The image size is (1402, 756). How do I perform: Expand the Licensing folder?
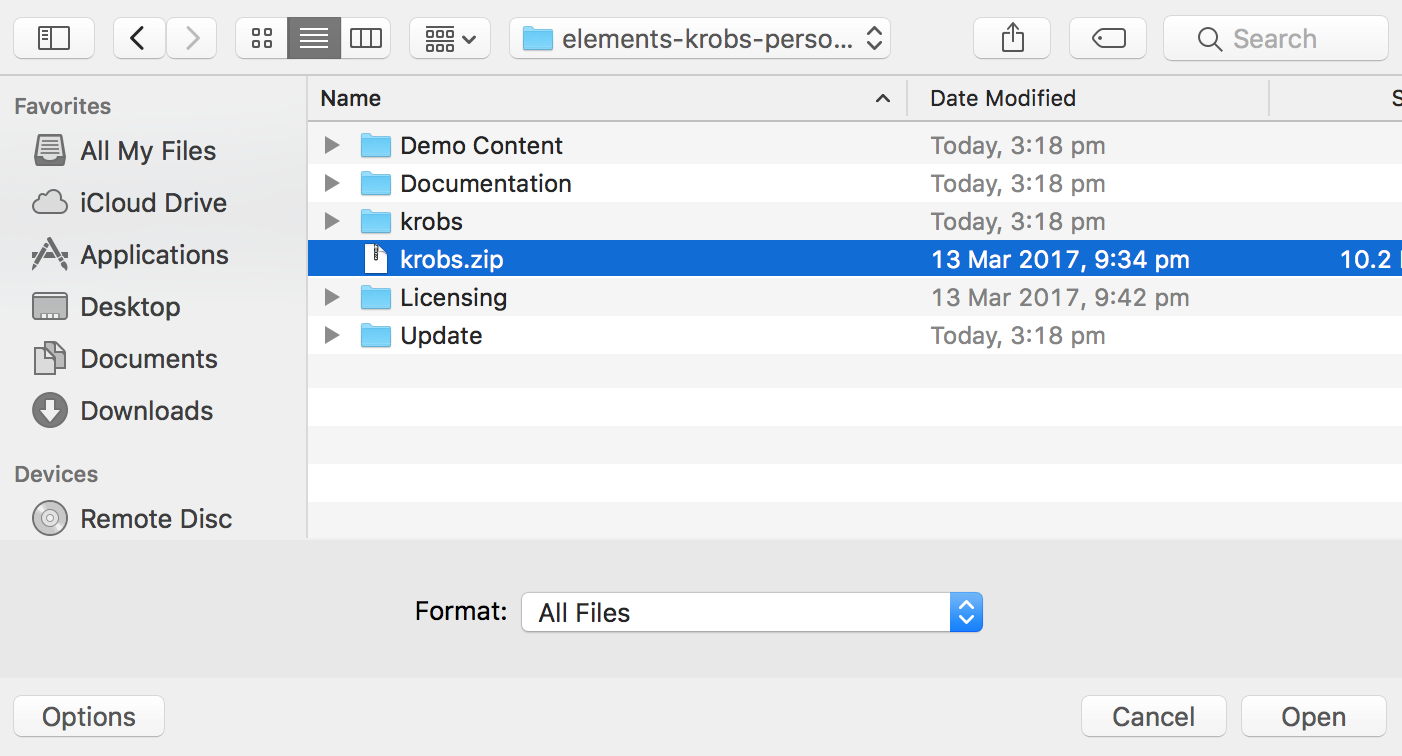(x=331, y=297)
